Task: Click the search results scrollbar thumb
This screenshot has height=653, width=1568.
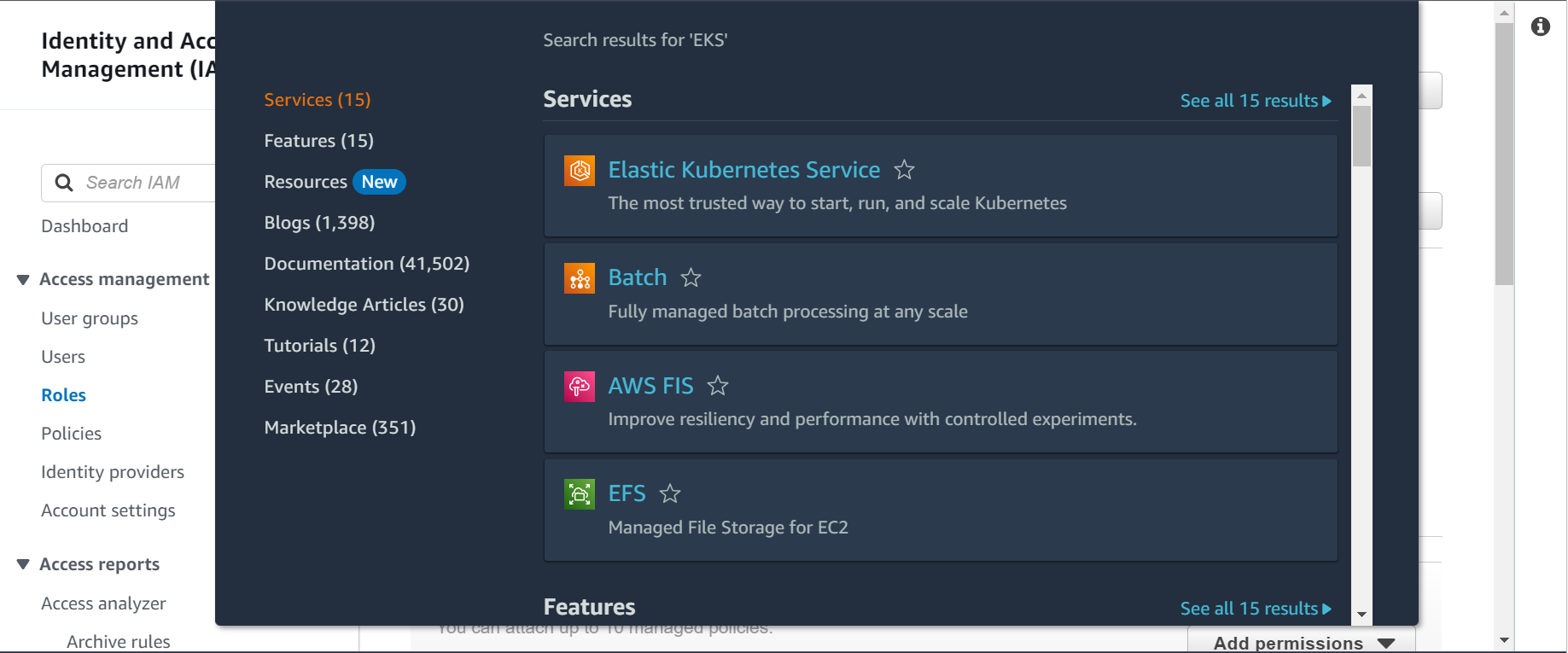Action: tap(1362, 137)
